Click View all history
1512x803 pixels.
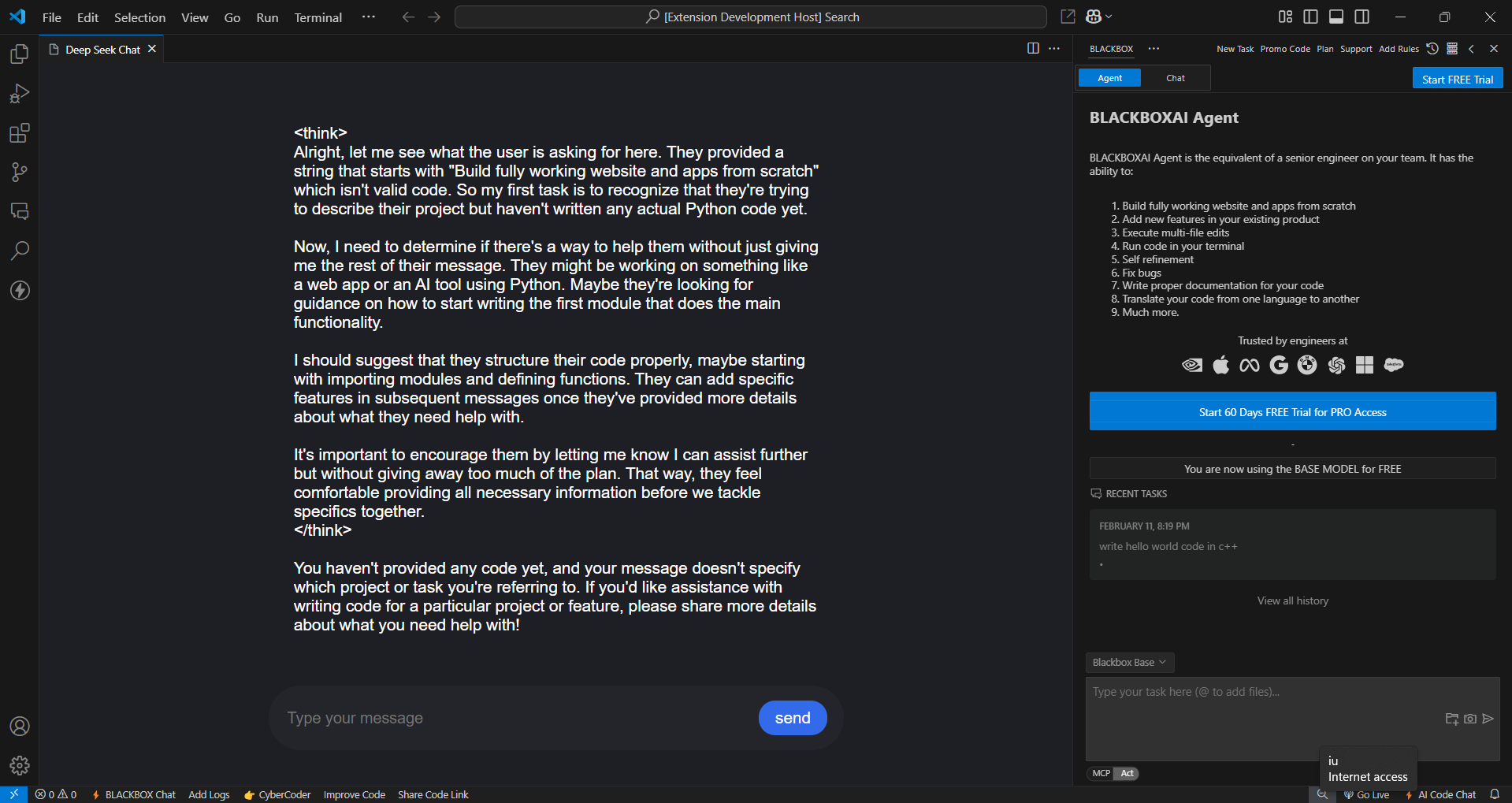[x=1292, y=600]
